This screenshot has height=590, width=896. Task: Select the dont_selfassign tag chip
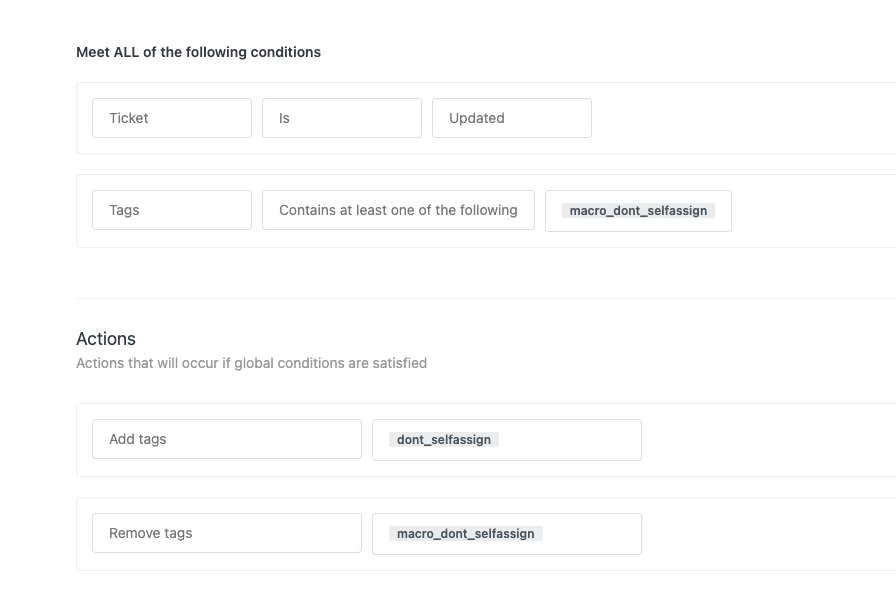(x=444, y=440)
